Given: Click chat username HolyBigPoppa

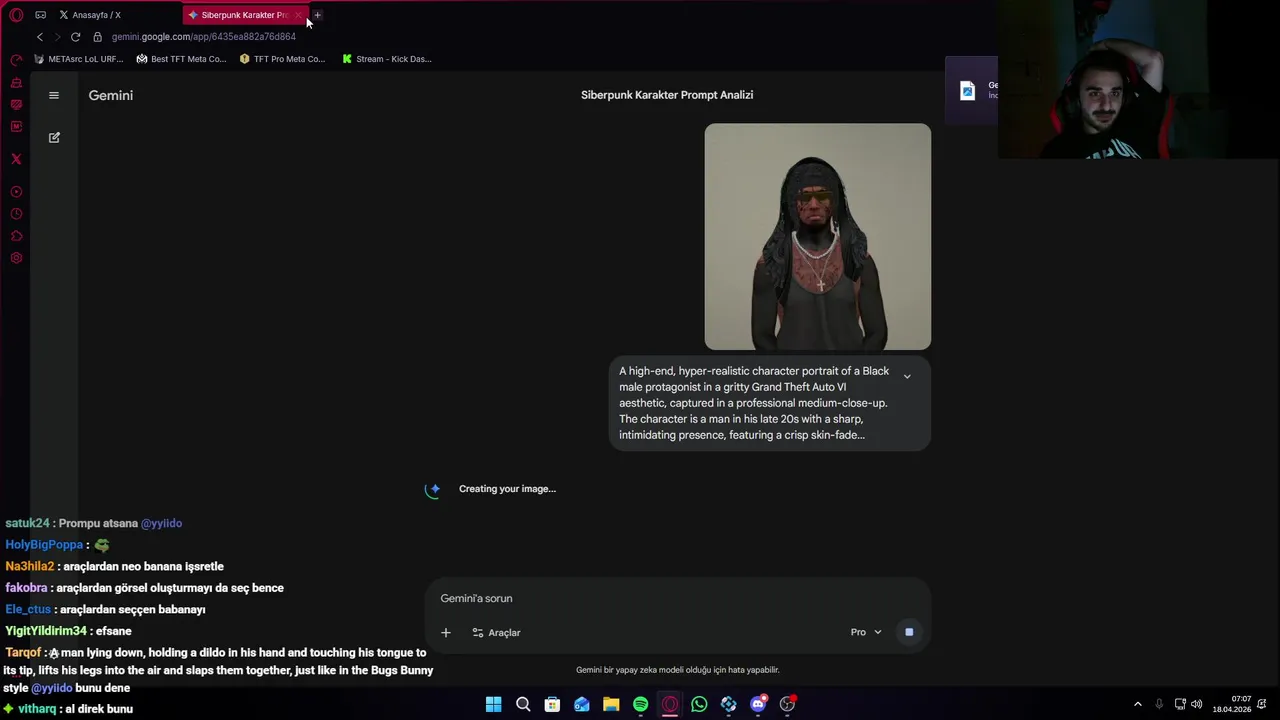Looking at the screenshot, I should click(x=44, y=545).
